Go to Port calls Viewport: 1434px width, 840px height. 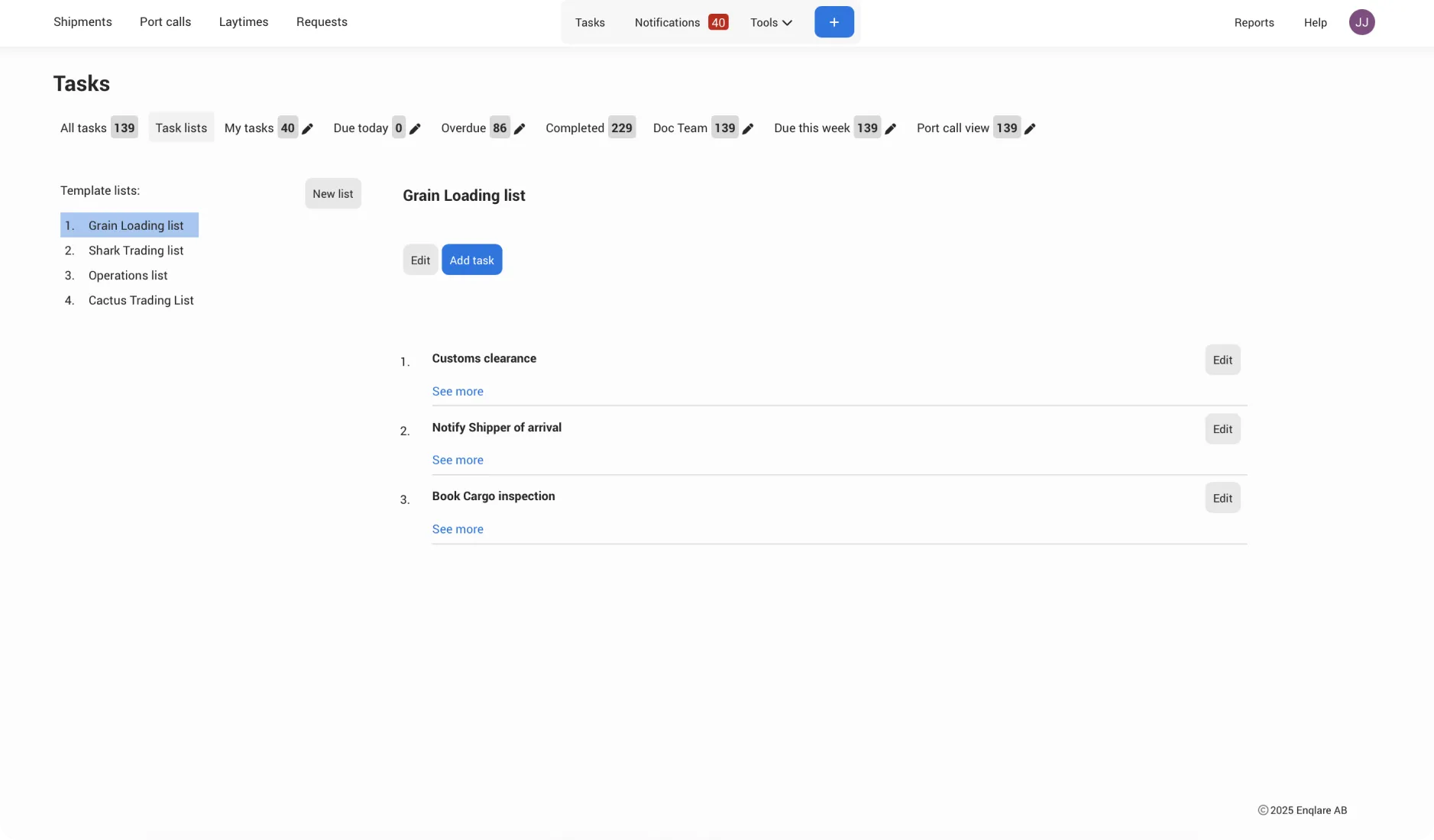165,21
